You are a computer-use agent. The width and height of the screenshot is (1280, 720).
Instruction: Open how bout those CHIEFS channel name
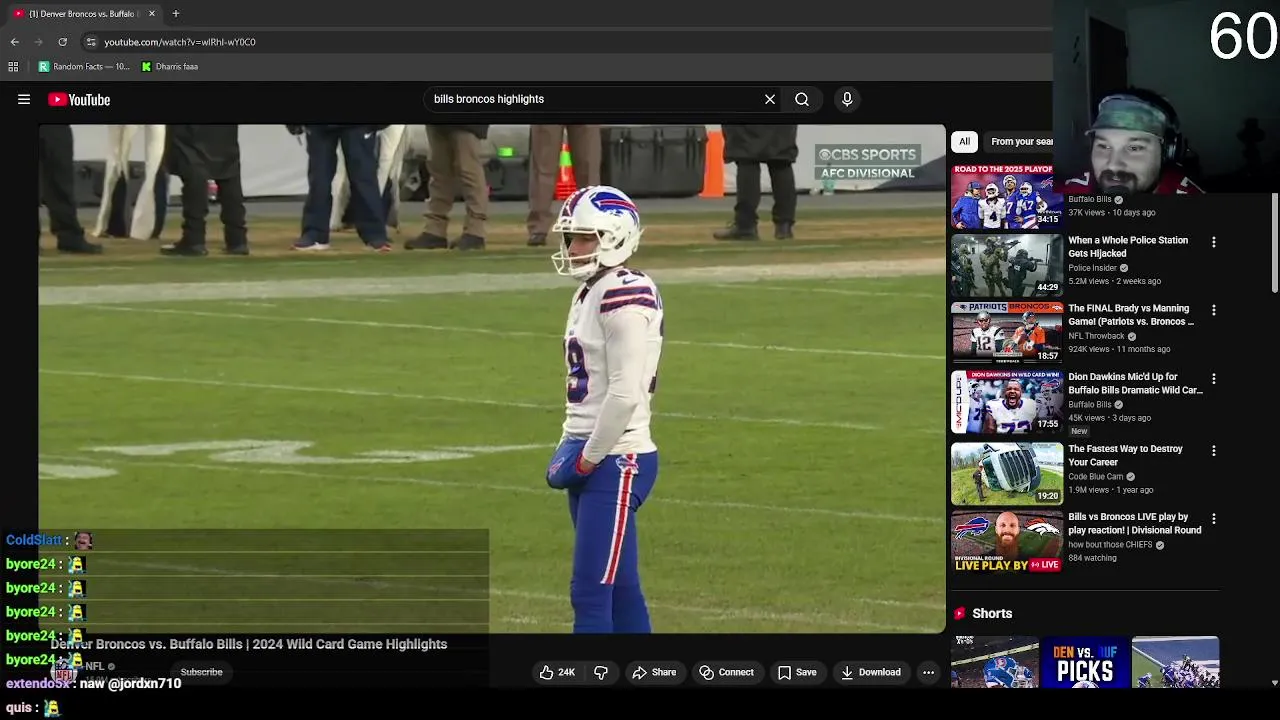point(1110,545)
